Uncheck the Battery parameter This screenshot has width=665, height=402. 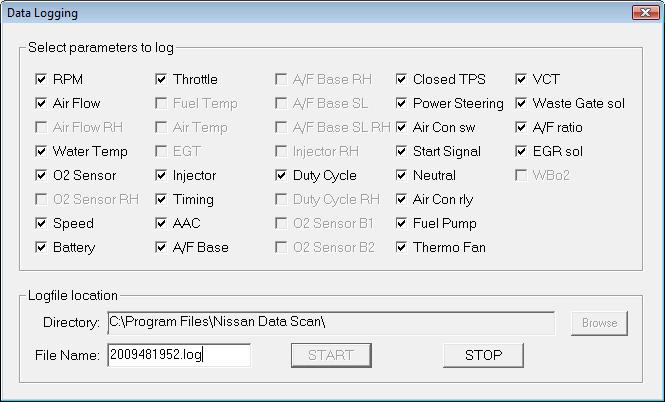pyautogui.click(x=41, y=247)
